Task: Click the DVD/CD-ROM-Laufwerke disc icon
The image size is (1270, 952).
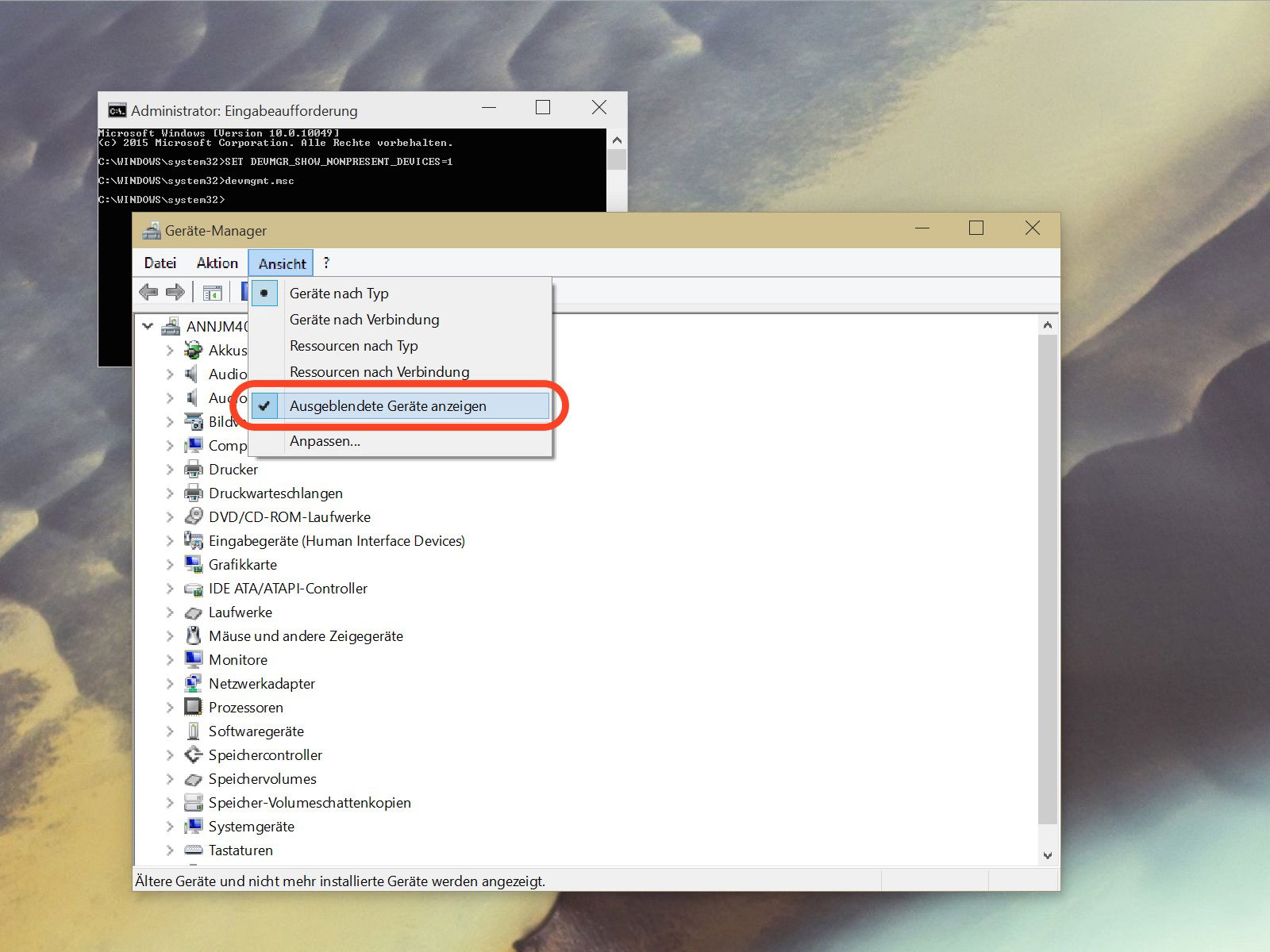Action: click(x=193, y=516)
